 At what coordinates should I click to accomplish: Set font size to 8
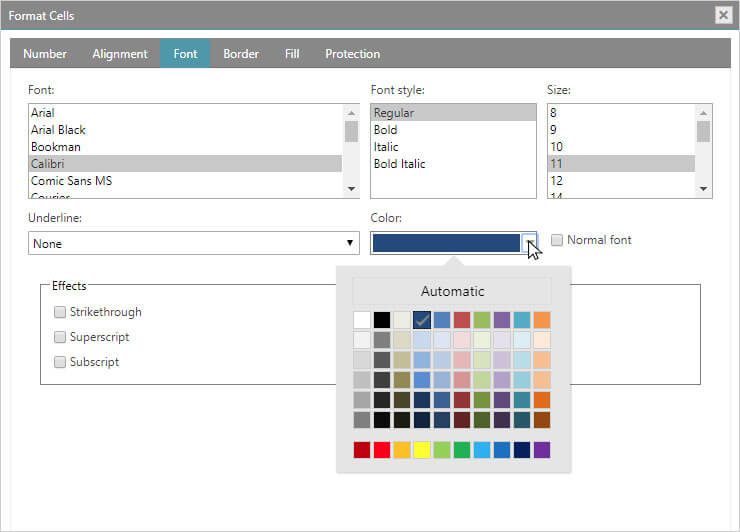[621, 113]
